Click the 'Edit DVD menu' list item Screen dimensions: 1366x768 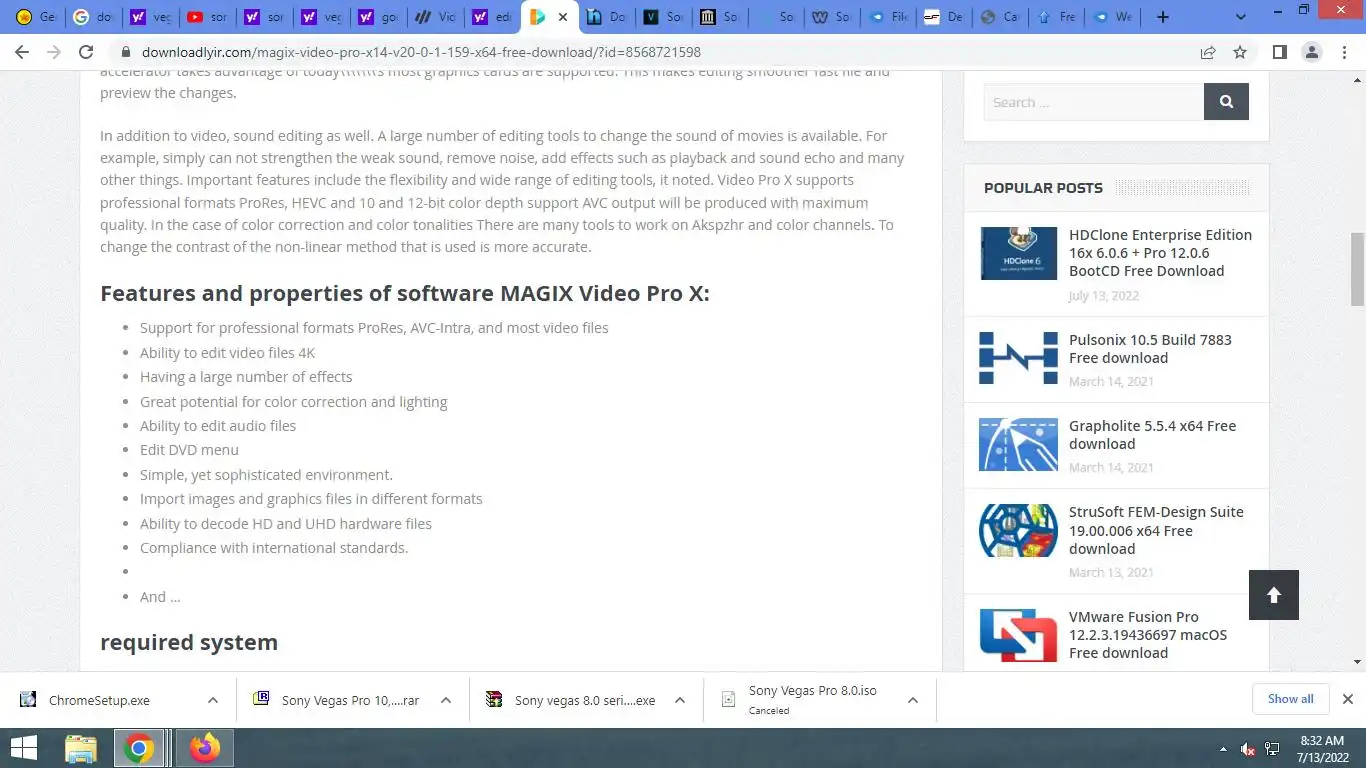tap(189, 450)
